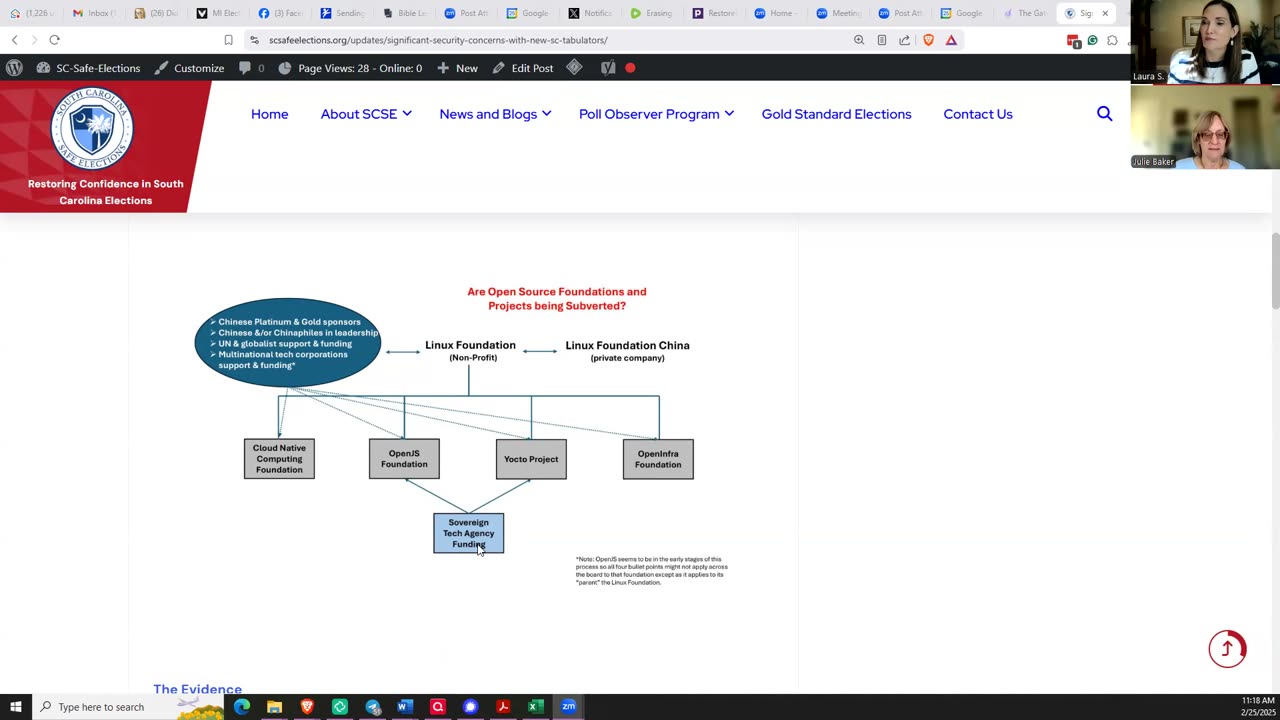Open the Yoast SEO icon in admin bar

608,68
